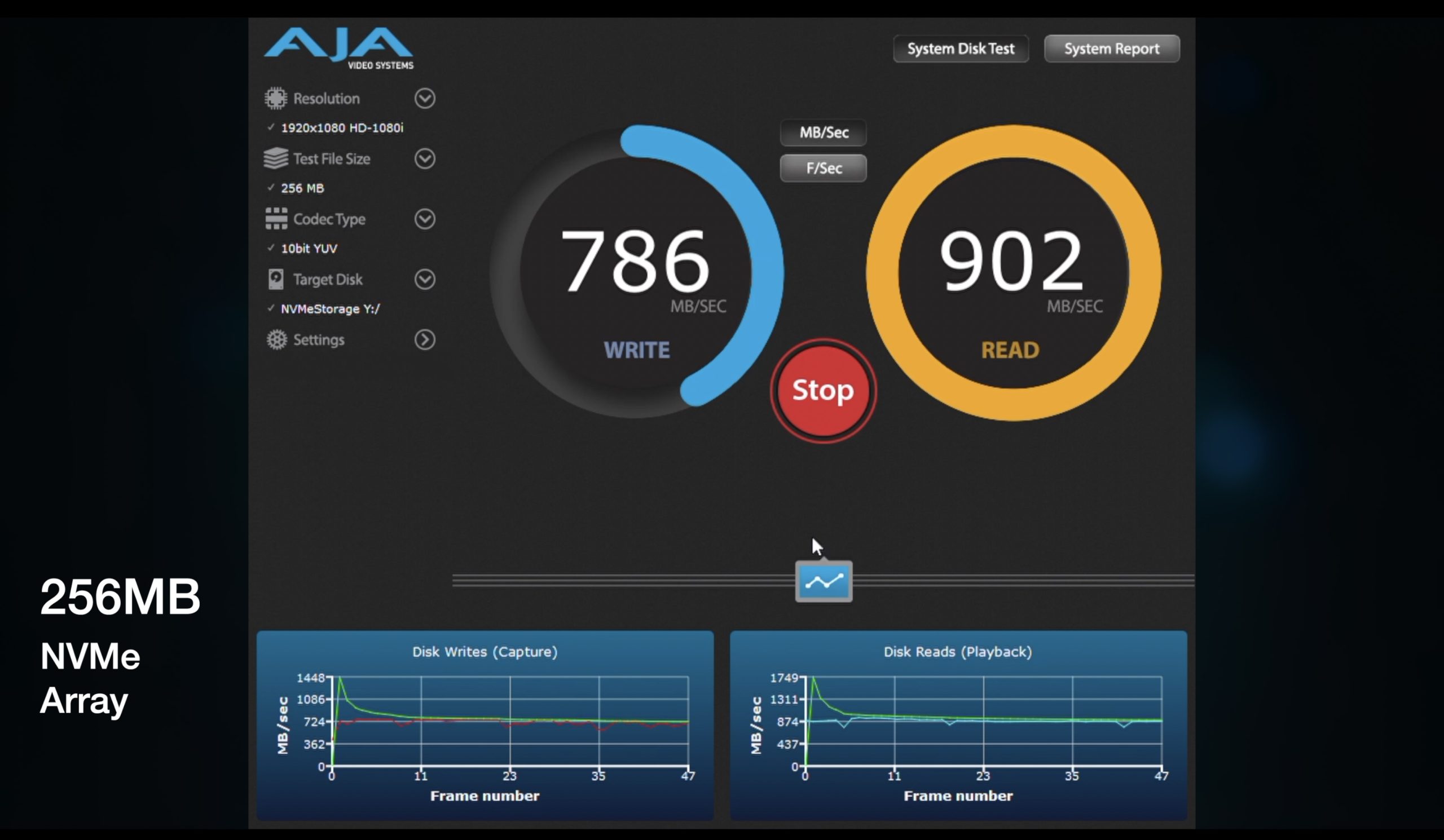Screen dimensions: 1444x840
Task: Select the checked 1920x1080 HD-1080i option
Action: (x=341, y=127)
